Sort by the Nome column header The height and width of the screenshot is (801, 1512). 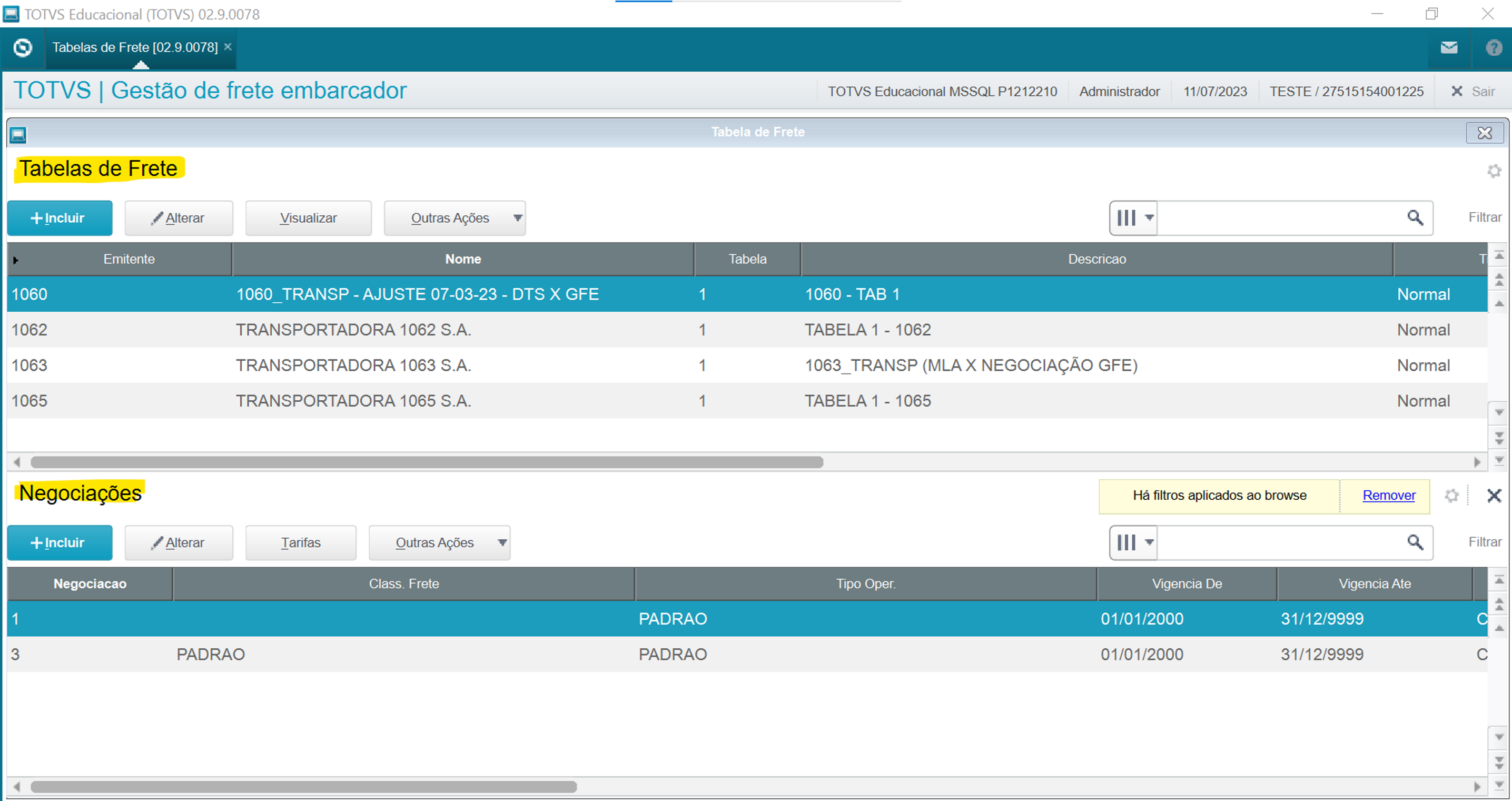[x=462, y=260]
